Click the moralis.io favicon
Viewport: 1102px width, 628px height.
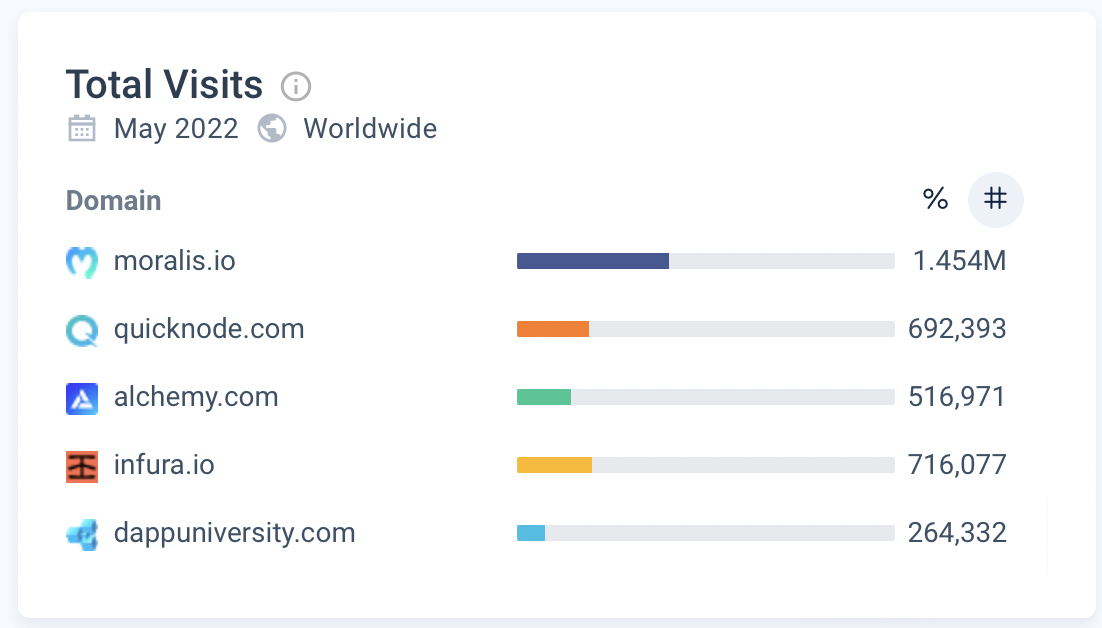pos(81,262)
